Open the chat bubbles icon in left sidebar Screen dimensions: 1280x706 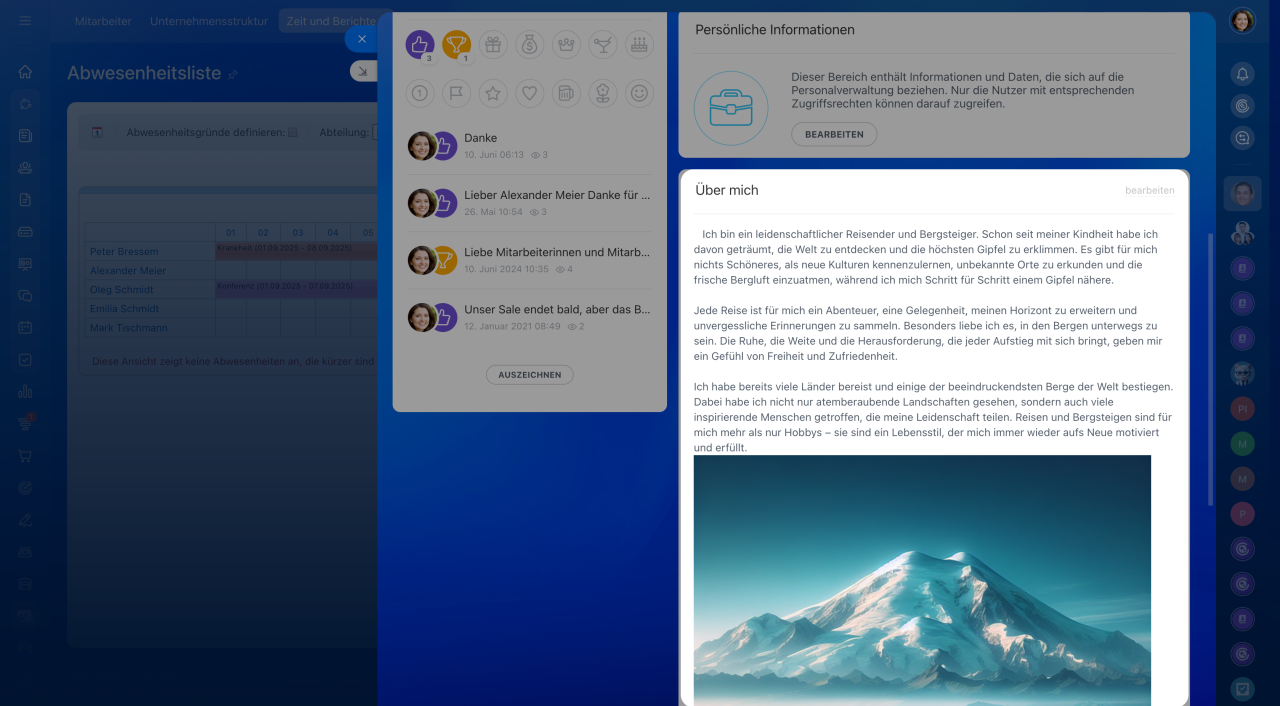25,296
